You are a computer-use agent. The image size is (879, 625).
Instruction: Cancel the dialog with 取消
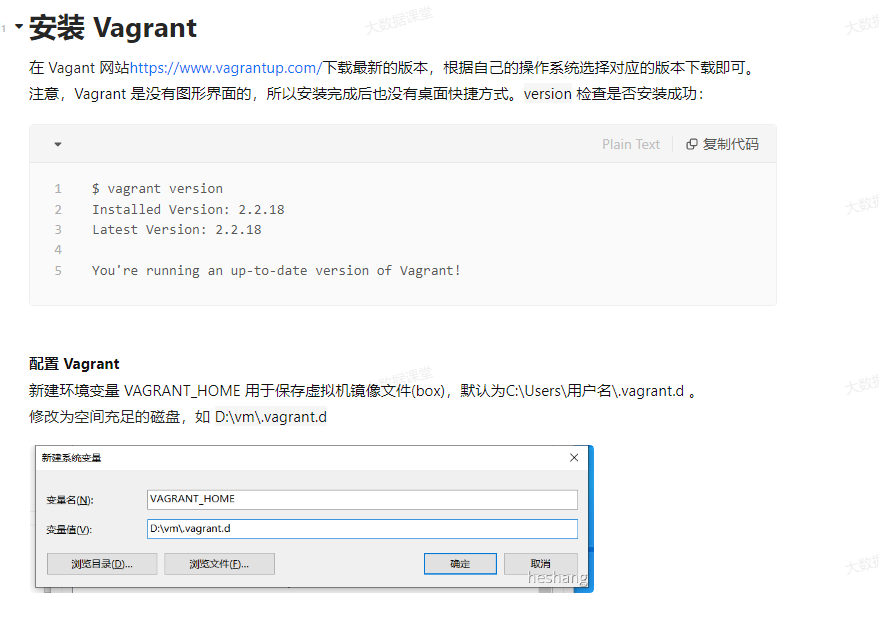click(540, 564)
